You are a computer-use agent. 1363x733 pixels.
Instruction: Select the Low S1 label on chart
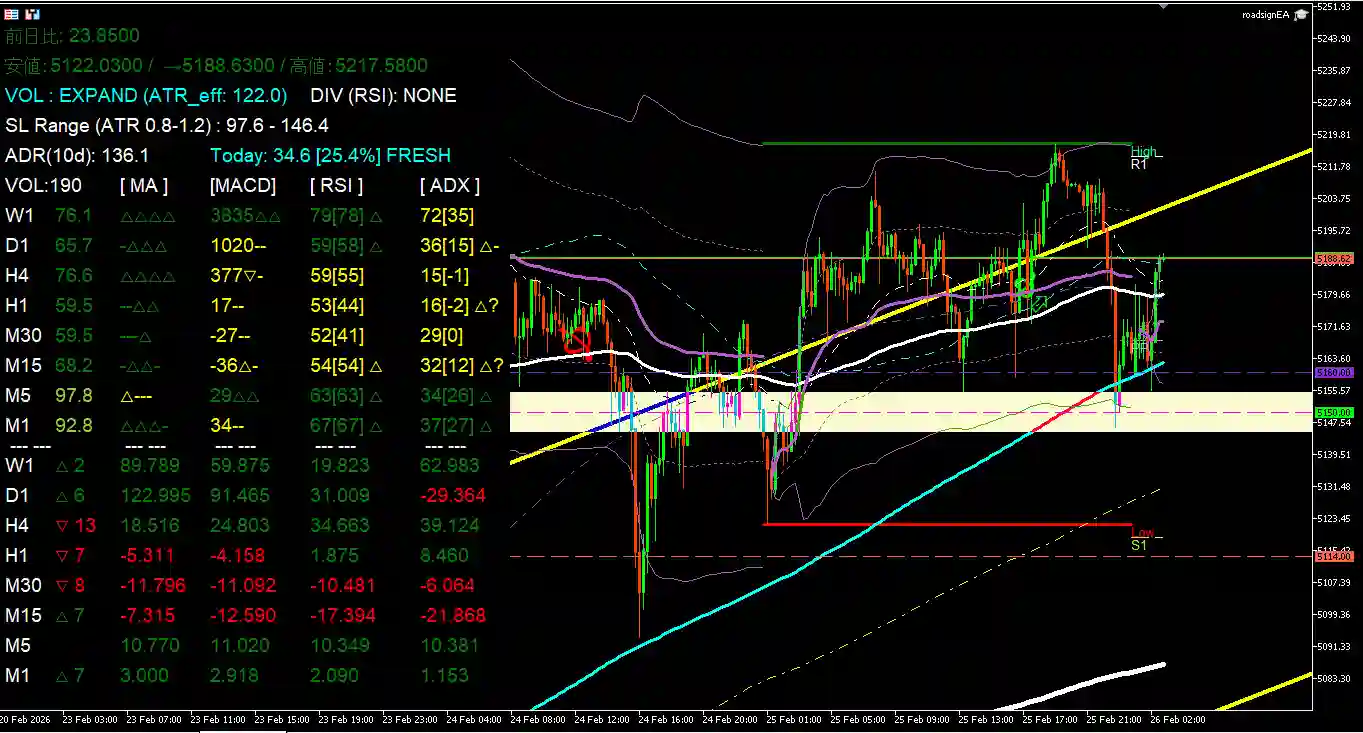click(1141, 540)
